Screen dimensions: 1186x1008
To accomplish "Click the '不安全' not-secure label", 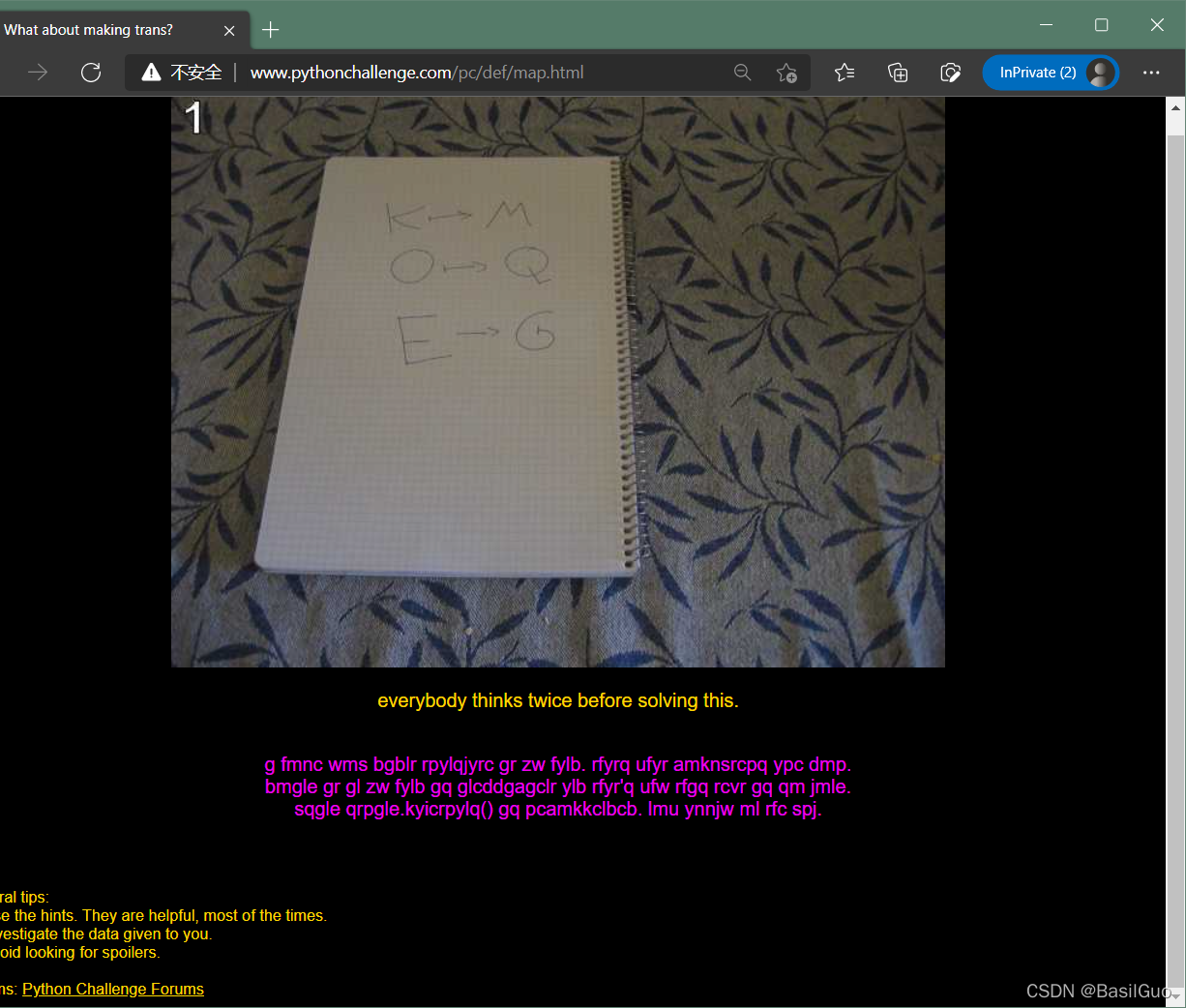I will point(196,73).
